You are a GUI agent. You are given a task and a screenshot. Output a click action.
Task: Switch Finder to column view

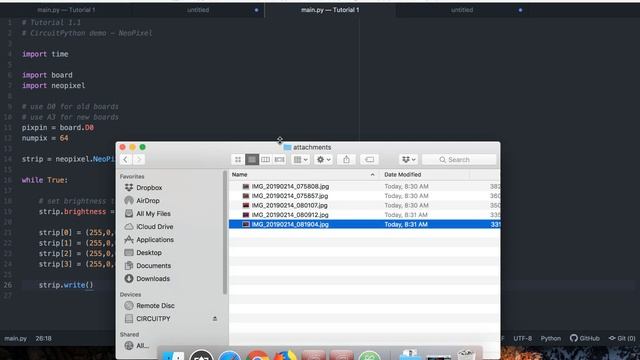point(265,160)
